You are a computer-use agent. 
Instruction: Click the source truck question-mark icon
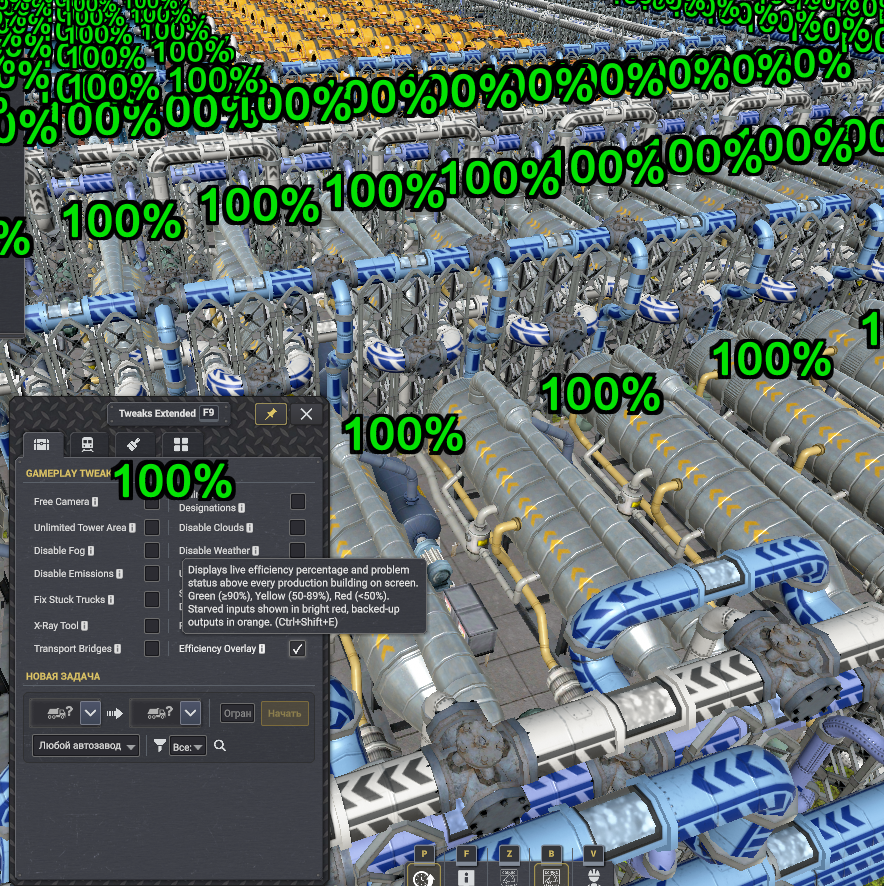coord(60,713)
